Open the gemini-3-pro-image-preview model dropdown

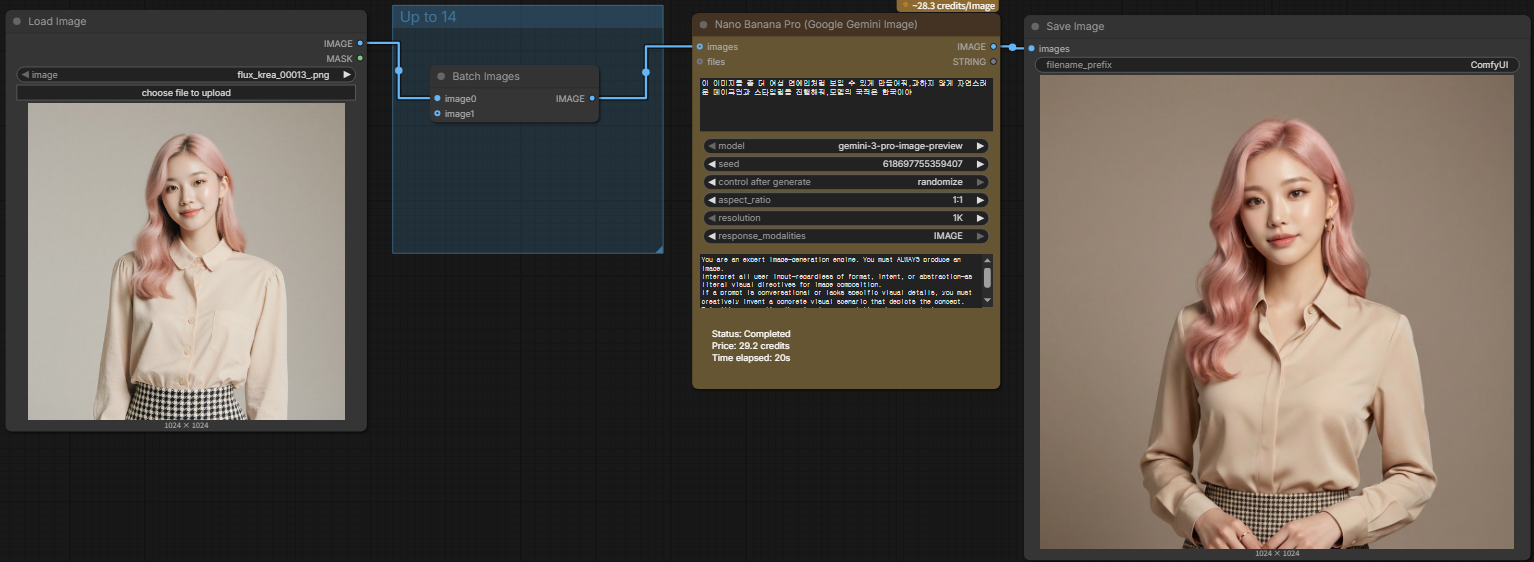pyautogui.click(x=846, y=146)
